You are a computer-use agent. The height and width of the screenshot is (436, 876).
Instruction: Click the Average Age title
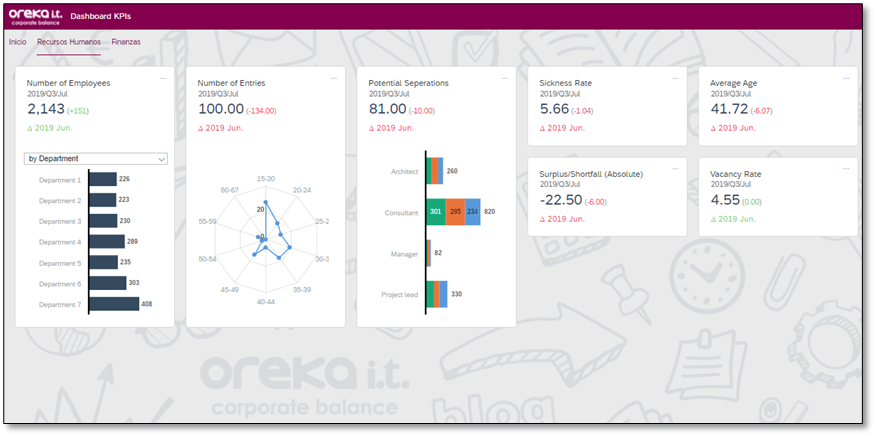point(734,83)
